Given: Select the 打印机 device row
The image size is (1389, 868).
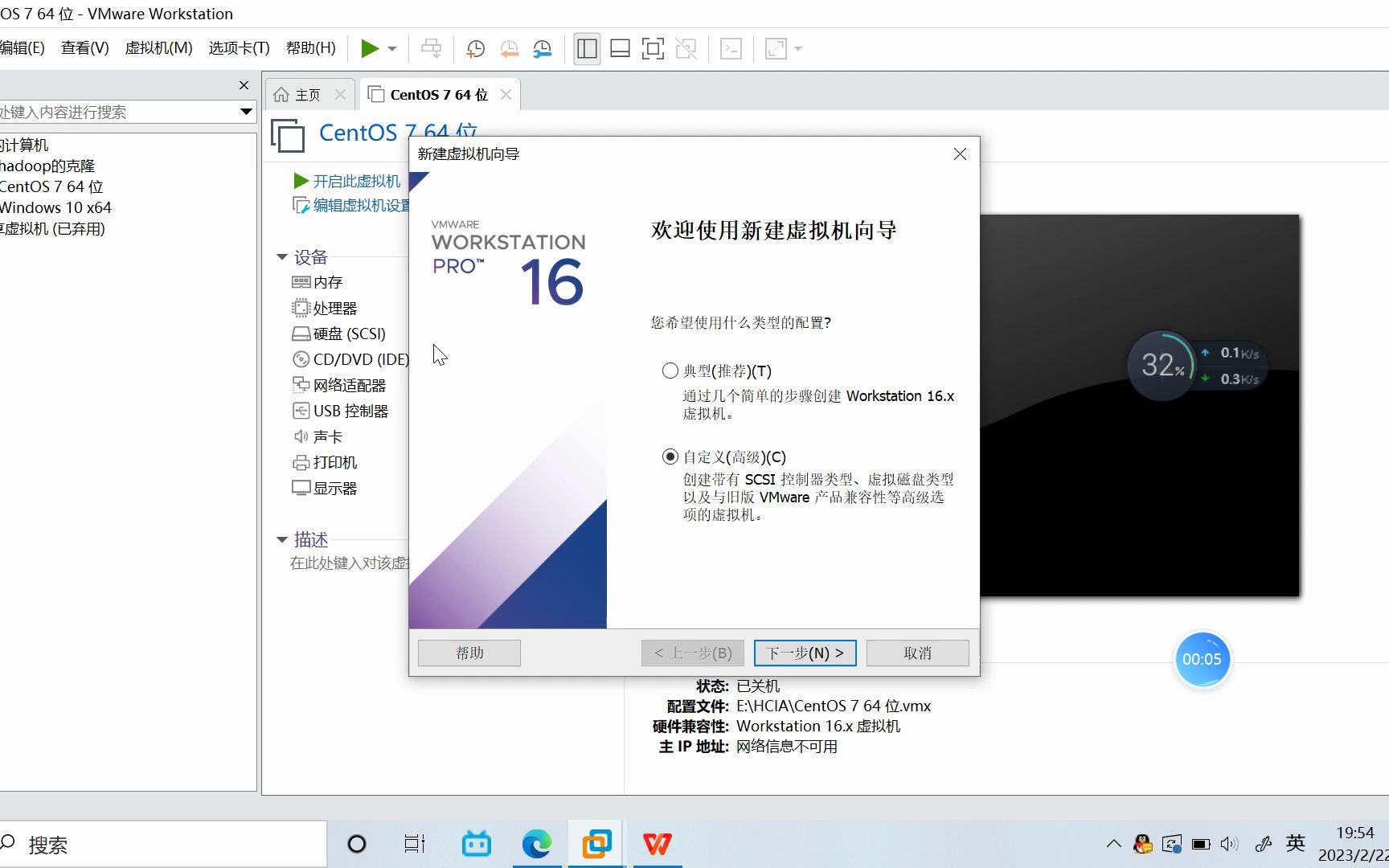Looking at the screenshot, I should click(325, 463).
